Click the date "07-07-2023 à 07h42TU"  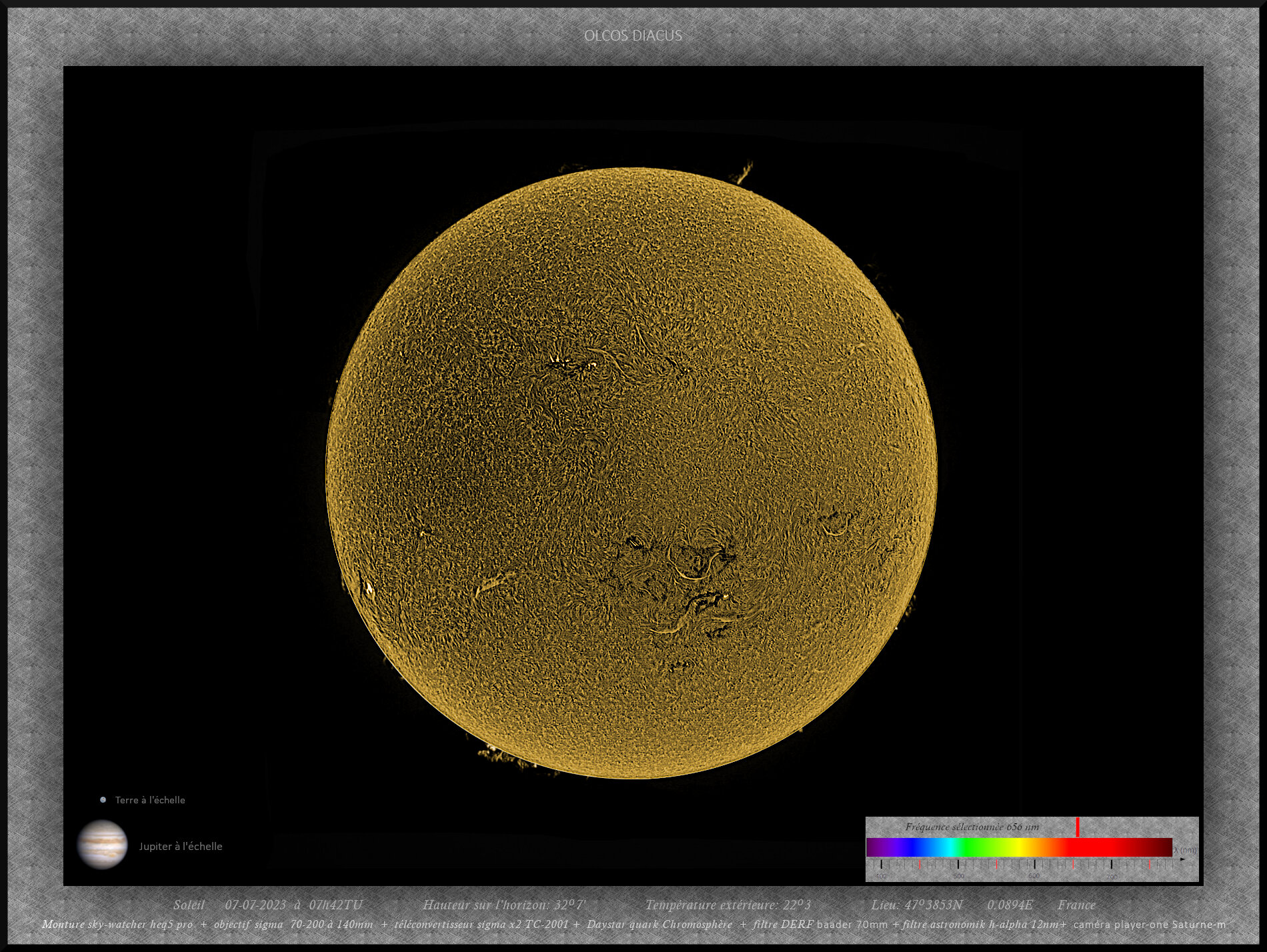tap(293, 905)
